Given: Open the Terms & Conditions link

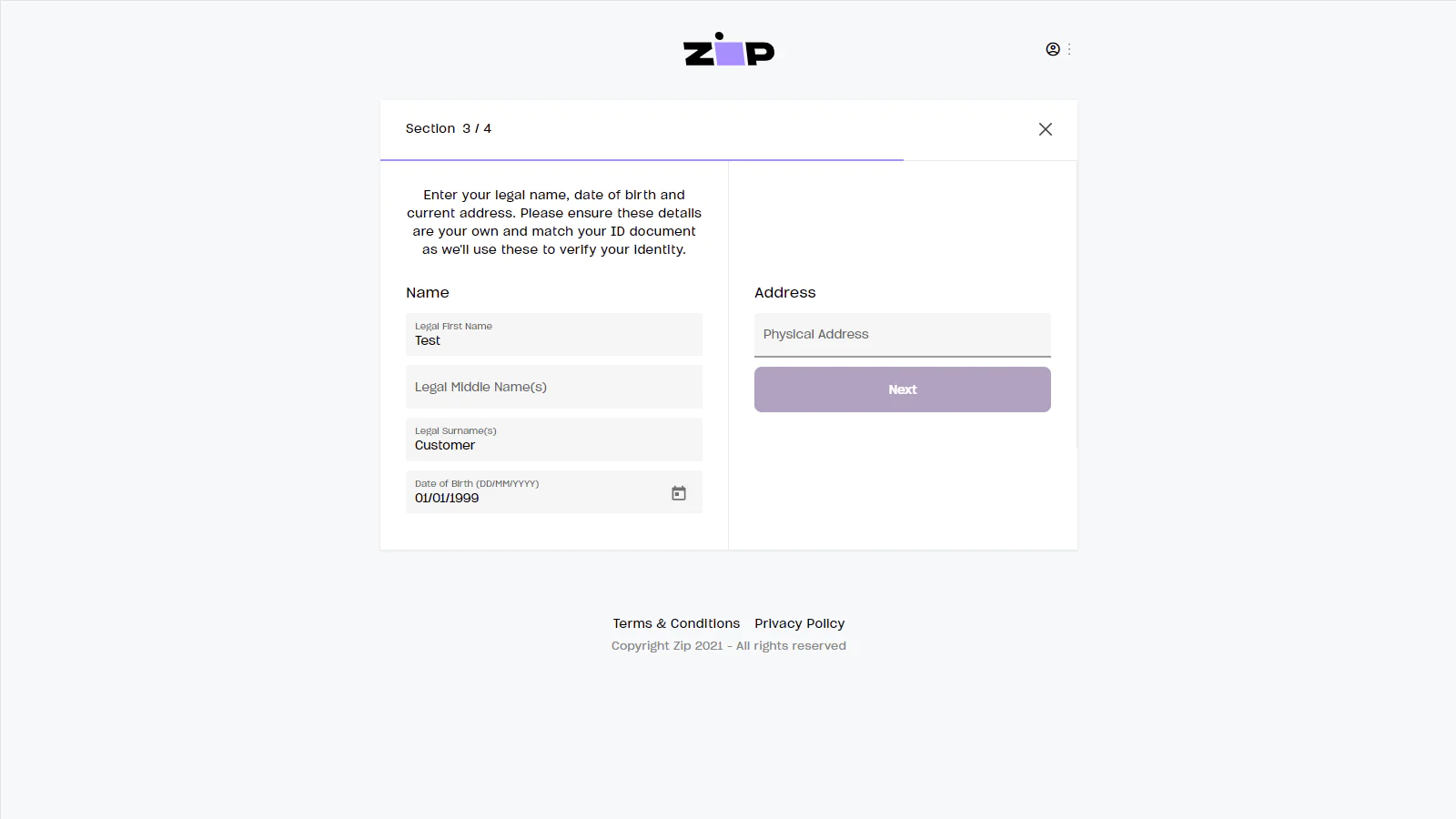Looking at the screenshot, I should (x=676, y=623).
